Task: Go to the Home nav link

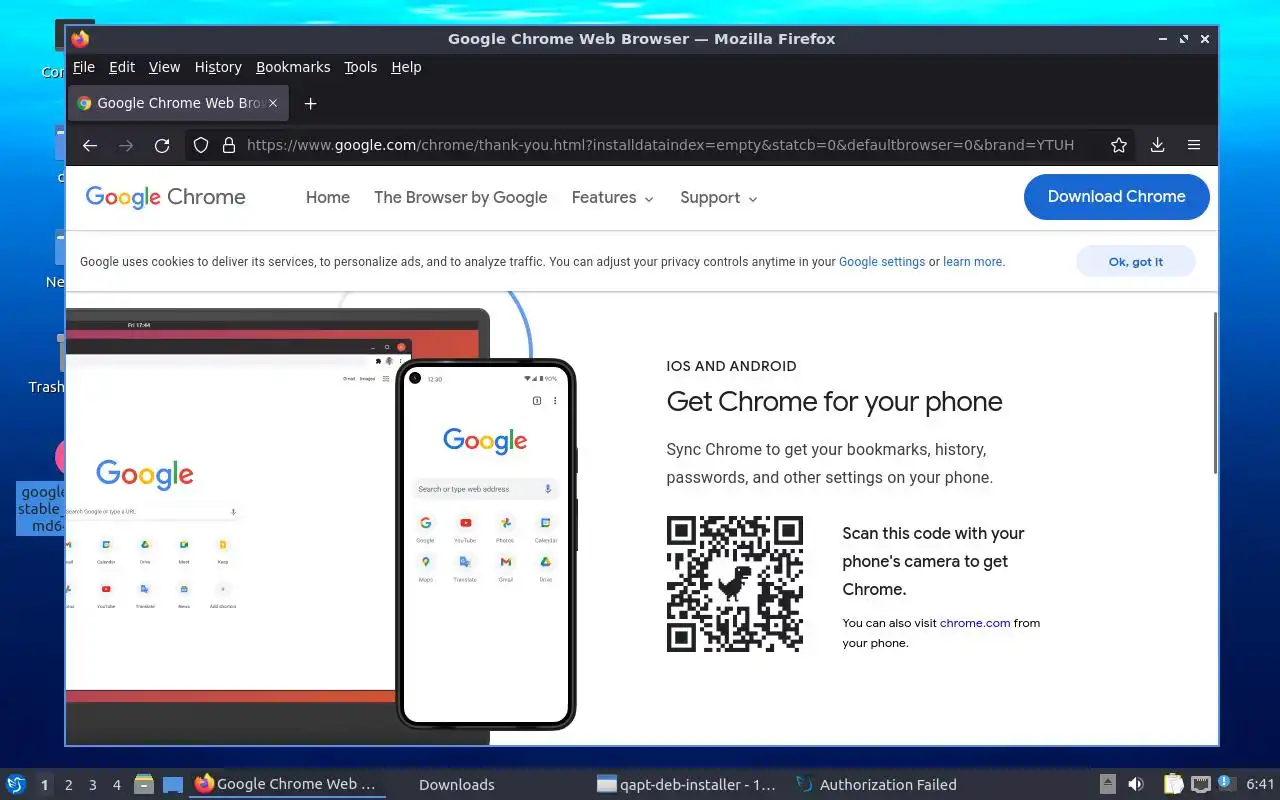Action: point(328,197)
